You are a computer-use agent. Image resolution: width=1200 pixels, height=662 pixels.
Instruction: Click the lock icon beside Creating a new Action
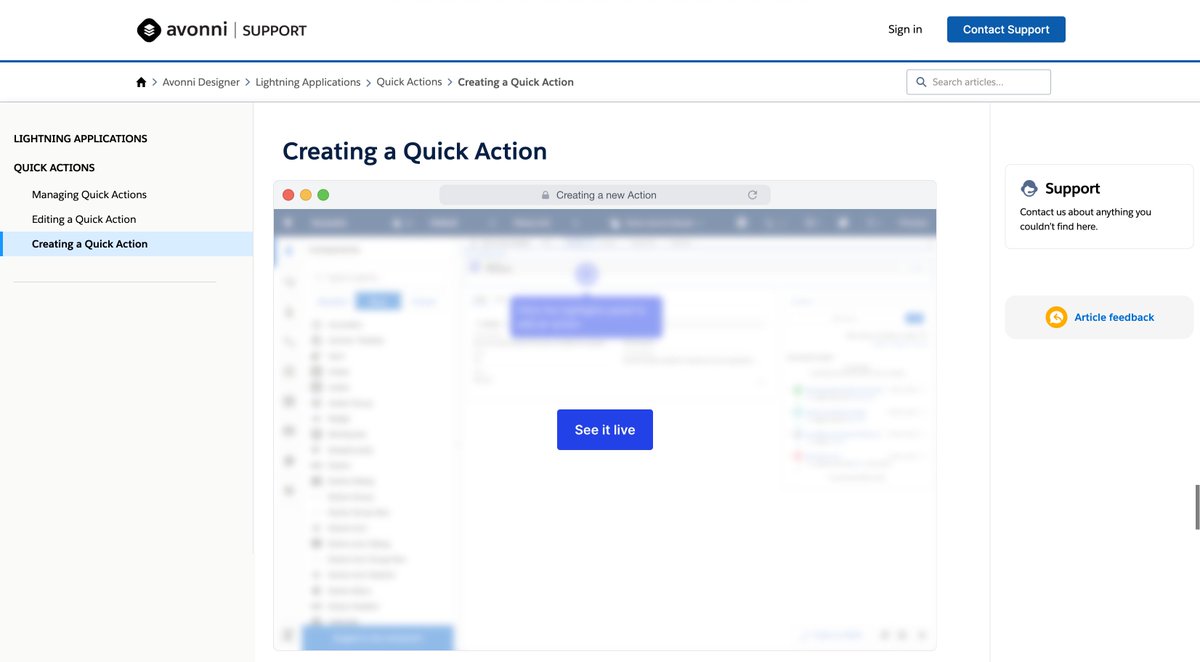click(x=545, y=195)
